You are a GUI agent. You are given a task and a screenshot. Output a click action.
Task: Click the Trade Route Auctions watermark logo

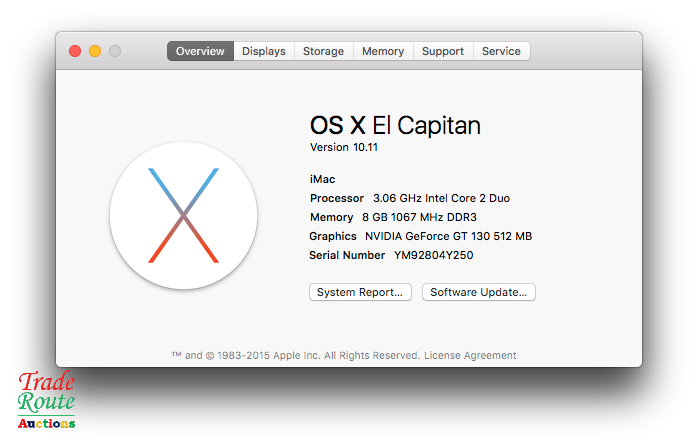coord(47,400)
